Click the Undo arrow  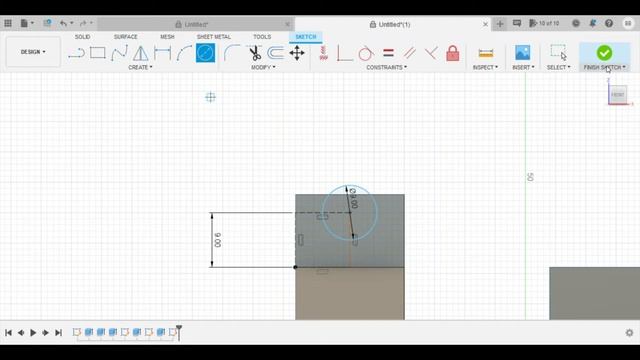(x=63, y=23)
